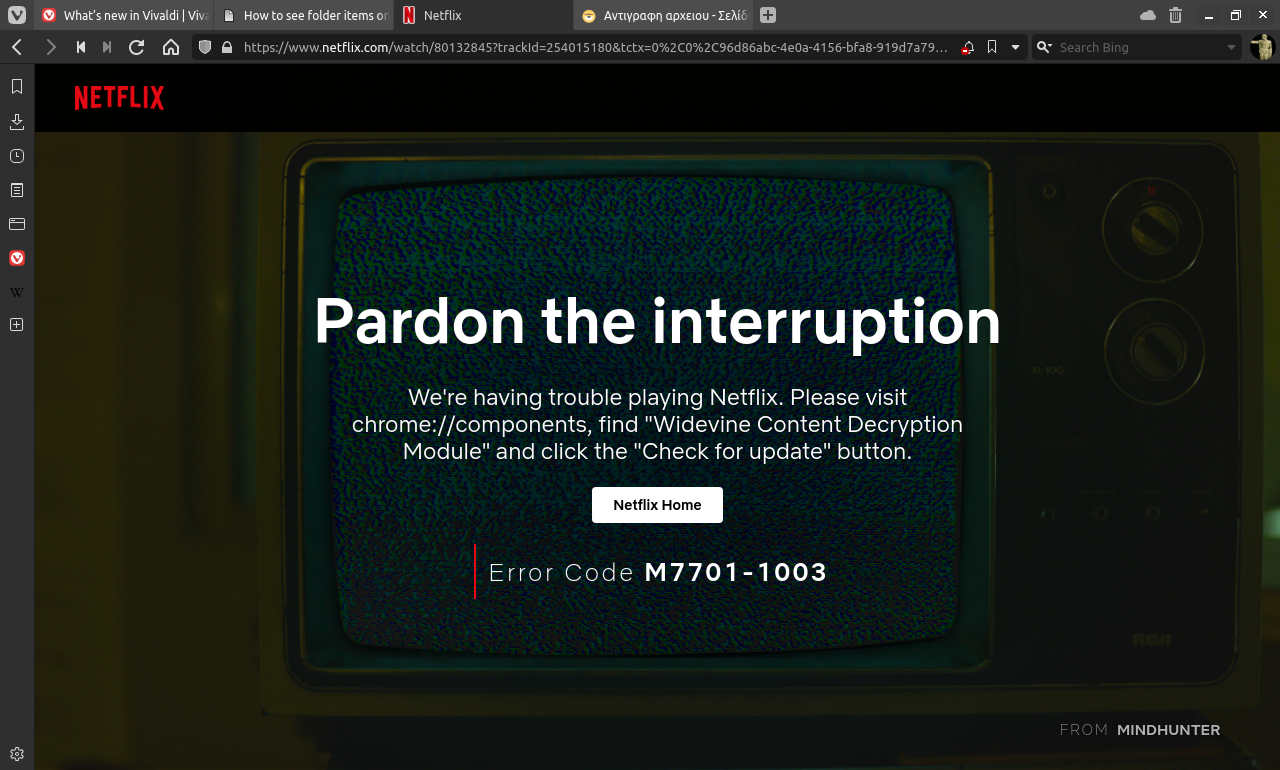This screenshot has height=770, width=1280.
Task: Switch to What's new in Vivaldi tab
Action: (124, 15)
